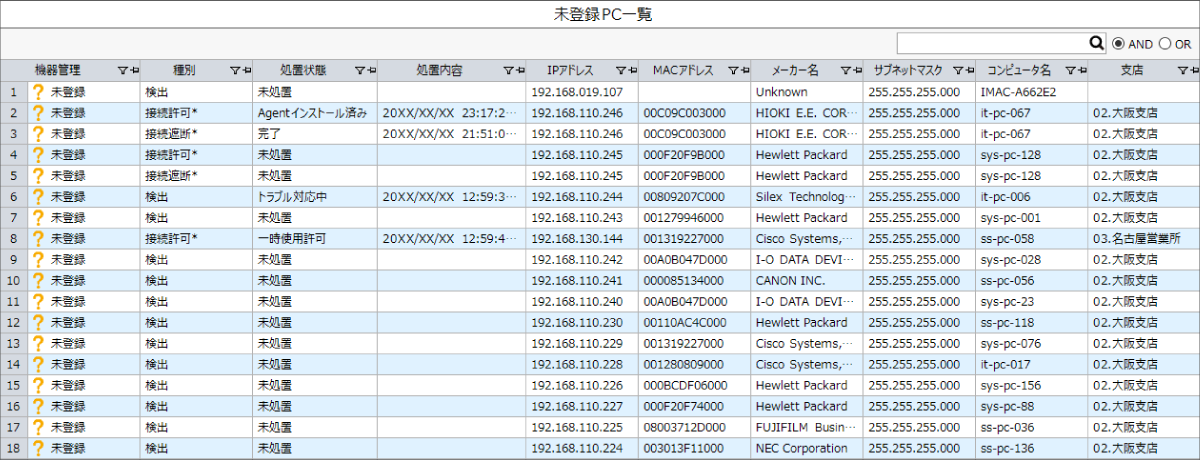
Task: Click the FUJIFILM Busin… manufacturer cell
Action: (x=807, y=427)
